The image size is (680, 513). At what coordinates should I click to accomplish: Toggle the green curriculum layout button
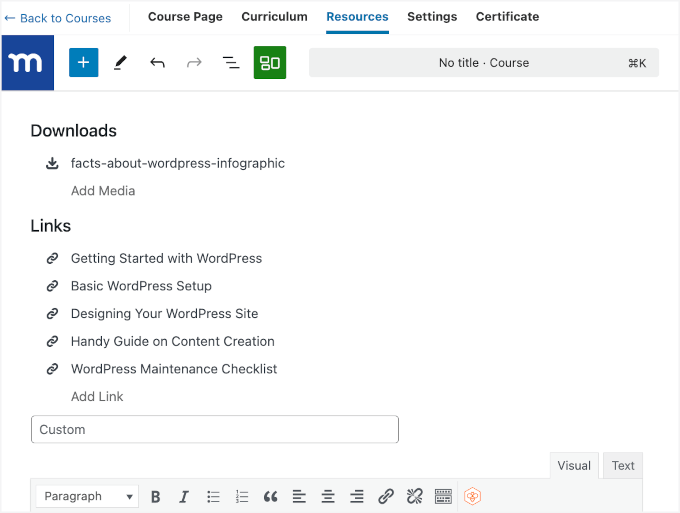point(270,62)
